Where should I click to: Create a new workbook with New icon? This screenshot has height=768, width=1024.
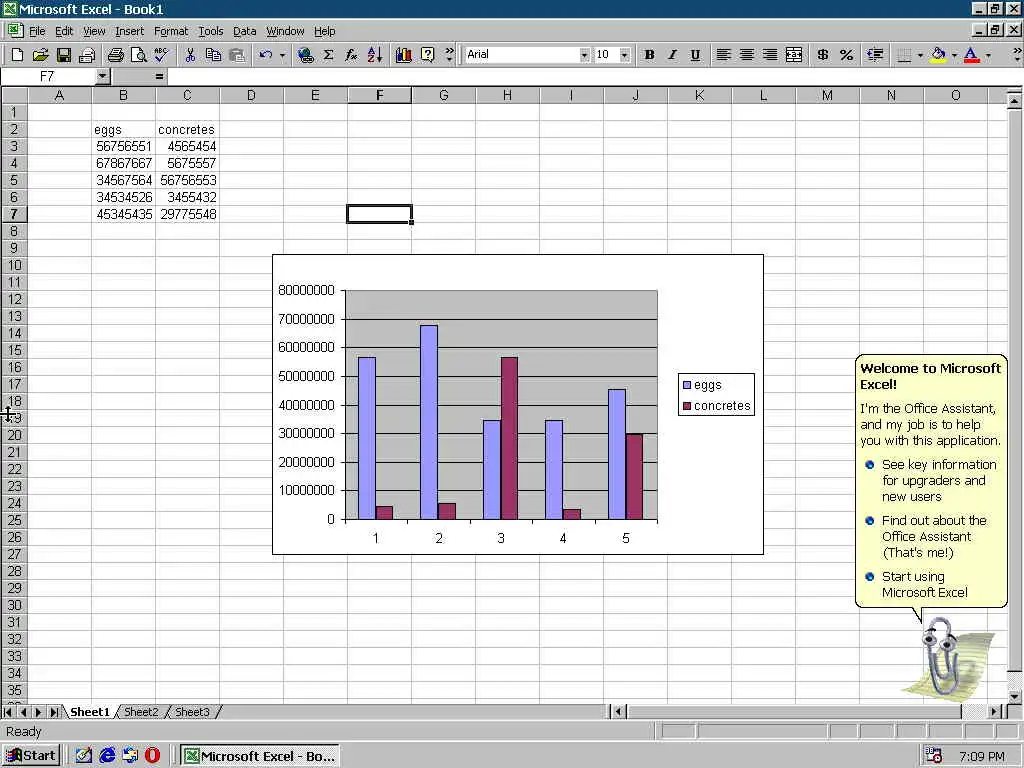17,55
